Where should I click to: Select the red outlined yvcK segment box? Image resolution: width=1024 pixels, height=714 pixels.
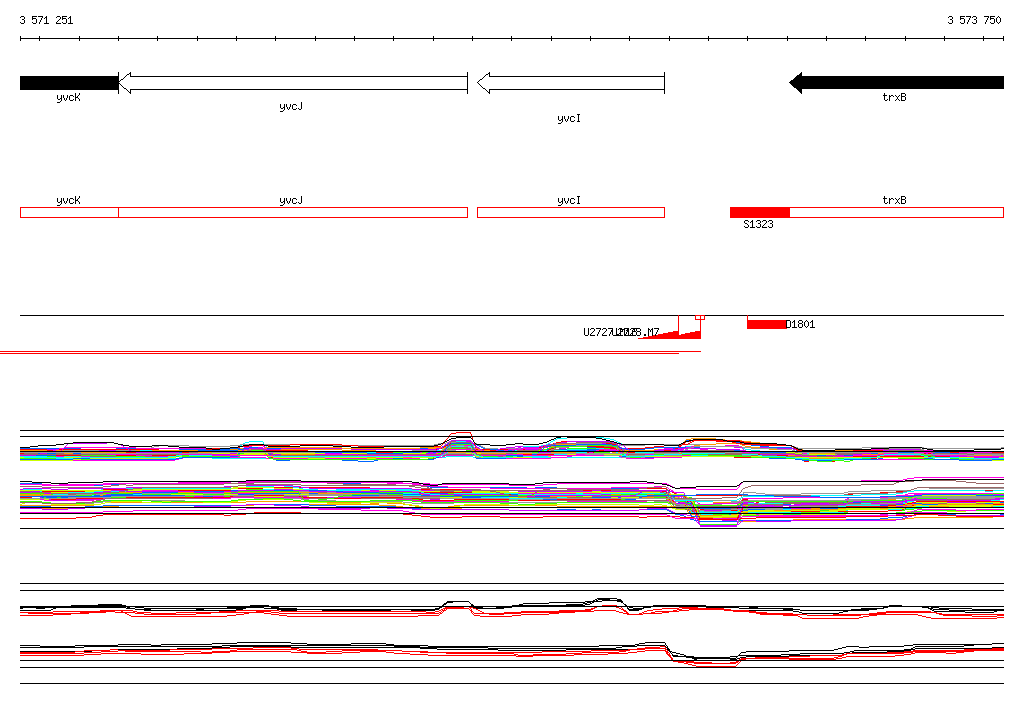(69, 212)
